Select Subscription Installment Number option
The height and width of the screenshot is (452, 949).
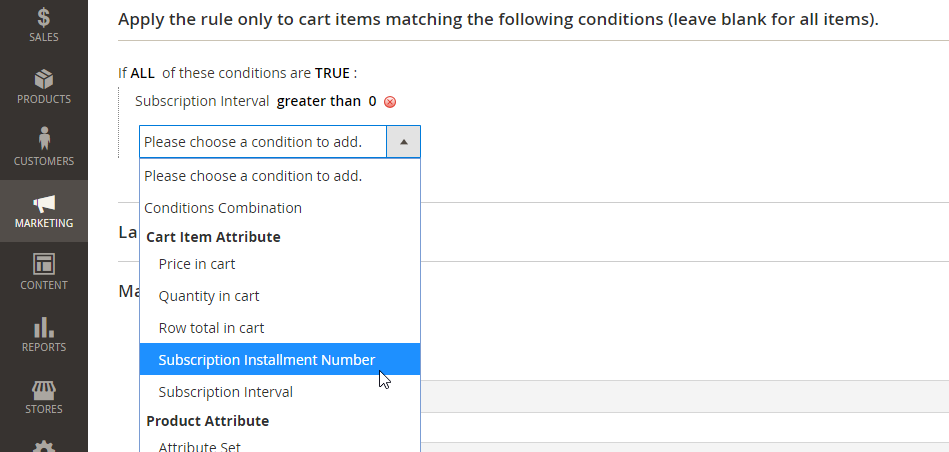pos(266,360)
